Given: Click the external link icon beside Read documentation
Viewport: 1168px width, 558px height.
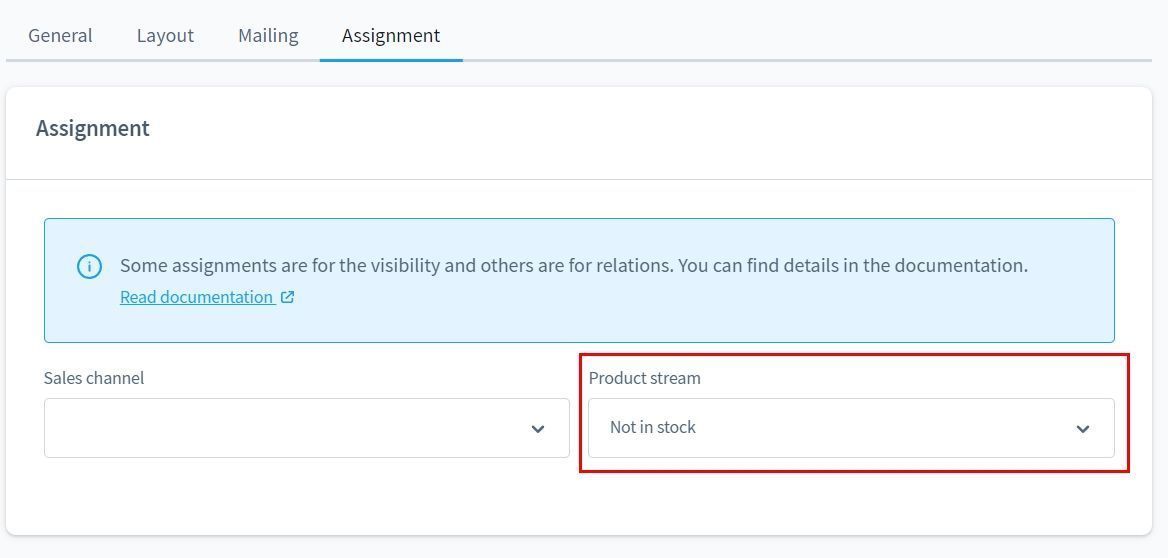Looking at the screenshot, I should [x=287, y=297].
